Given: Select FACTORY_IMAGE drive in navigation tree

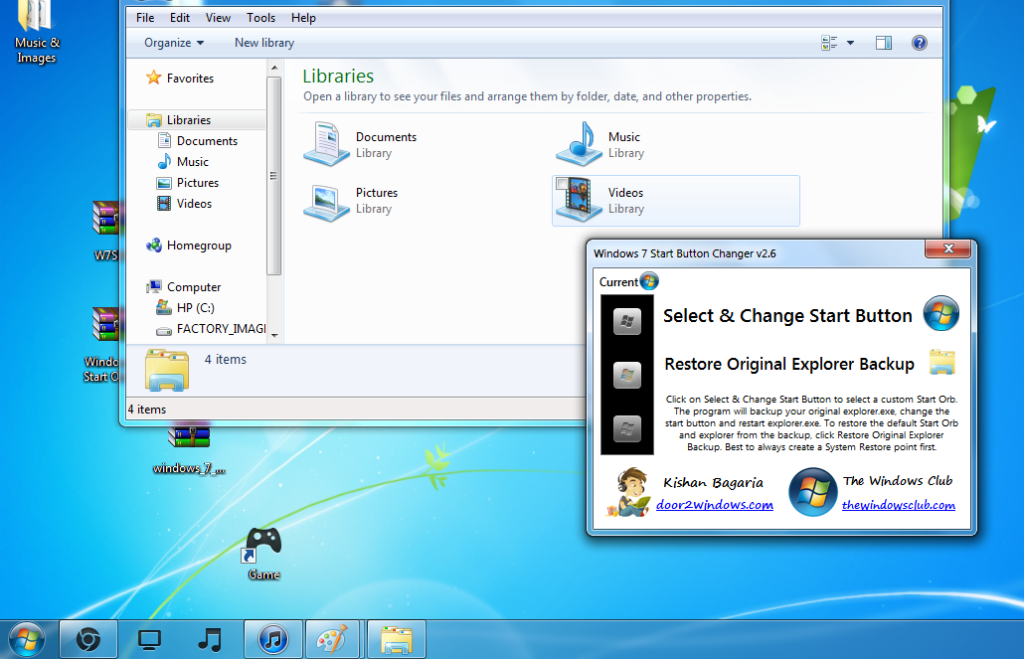Looking at the screenshot, I should point(210,329).
